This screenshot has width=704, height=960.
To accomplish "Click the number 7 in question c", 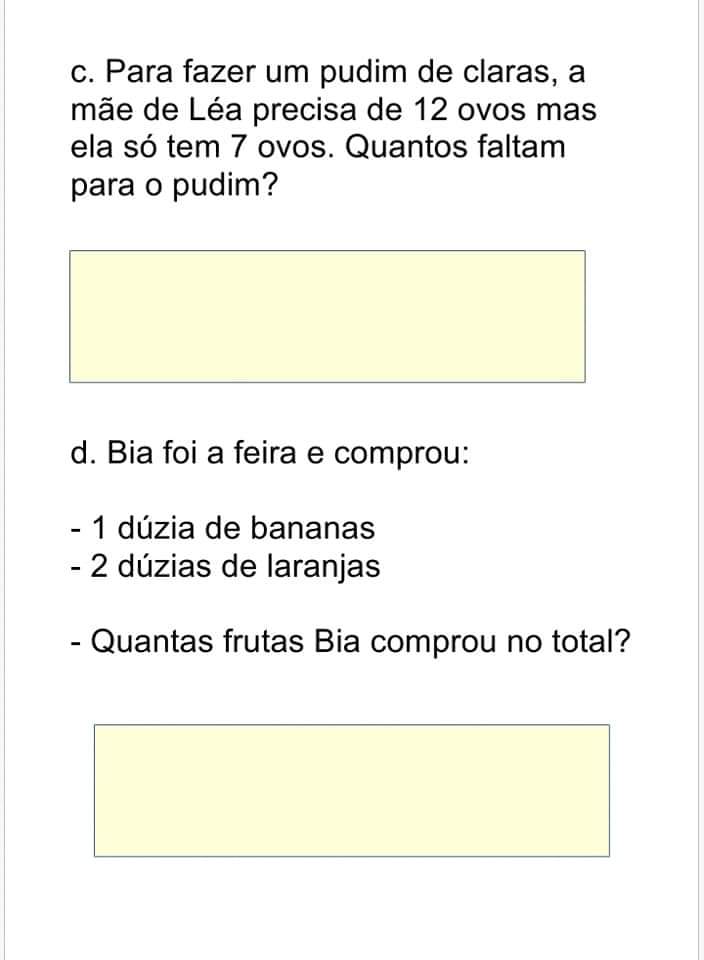I will (x=238, y=148).
